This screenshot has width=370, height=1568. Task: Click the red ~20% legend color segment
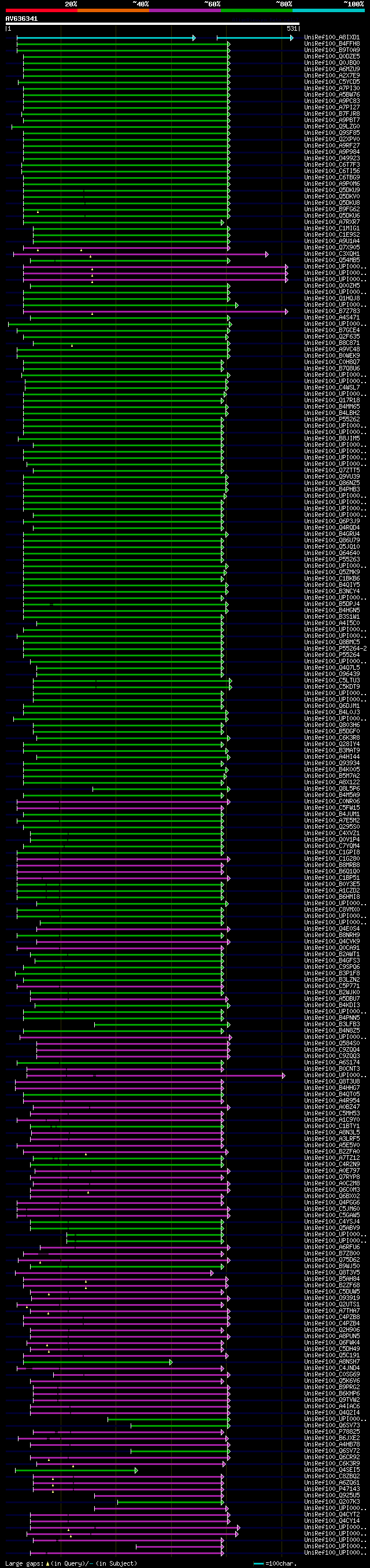tap(41, 10)
